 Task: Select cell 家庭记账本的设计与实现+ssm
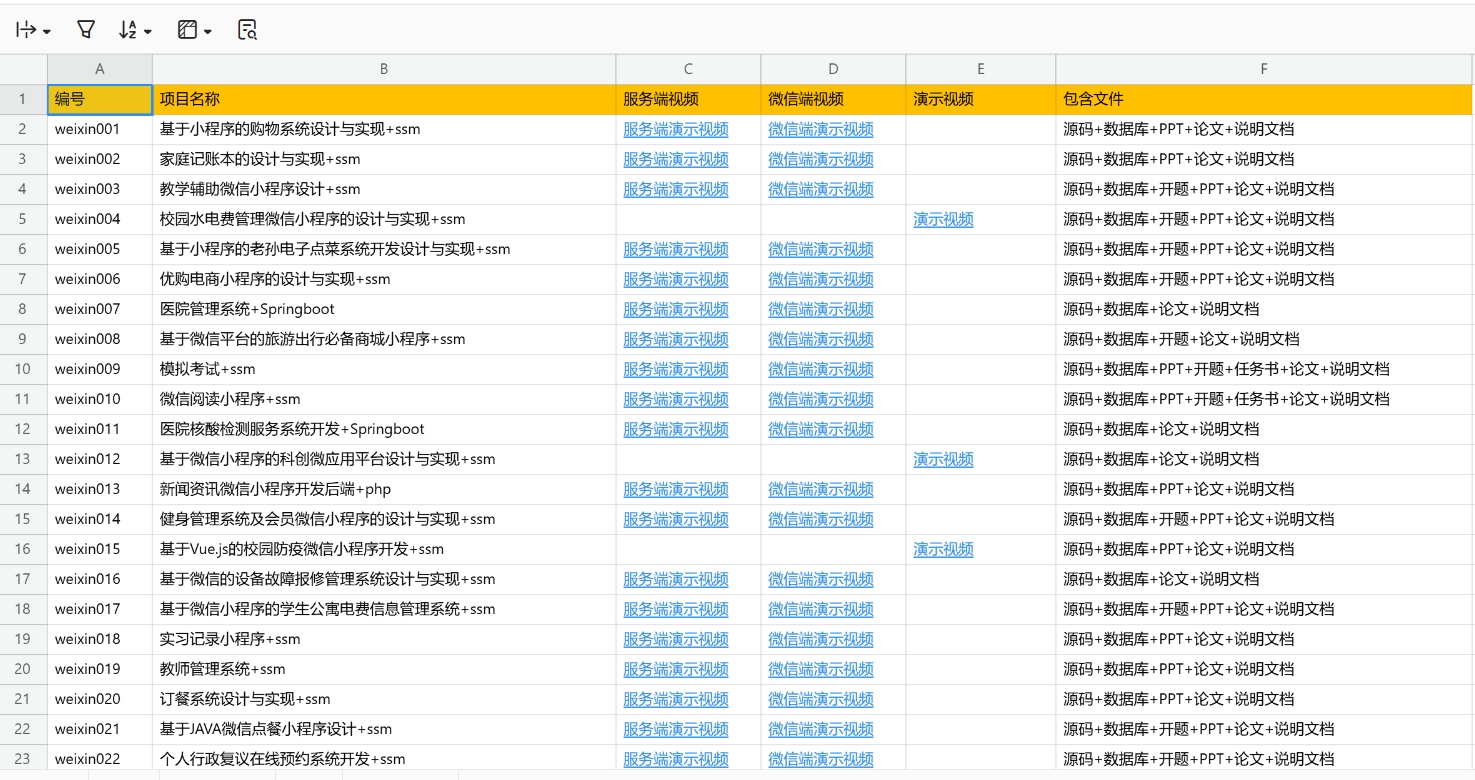(x=384, y=159)
